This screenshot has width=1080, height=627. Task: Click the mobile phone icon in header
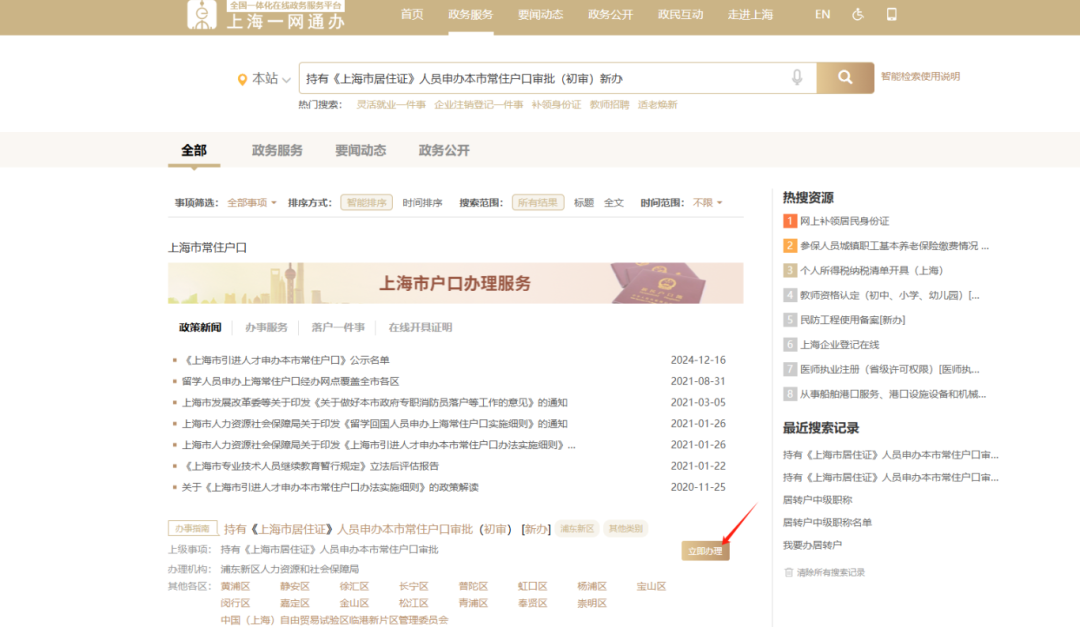[892, 15]
